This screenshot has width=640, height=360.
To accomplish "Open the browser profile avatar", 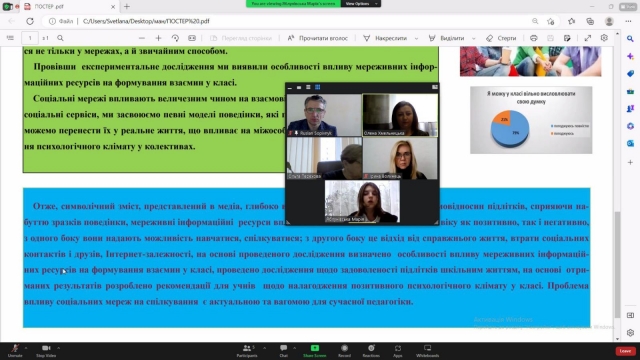I will pyautogui.click(x=609, y=21).
